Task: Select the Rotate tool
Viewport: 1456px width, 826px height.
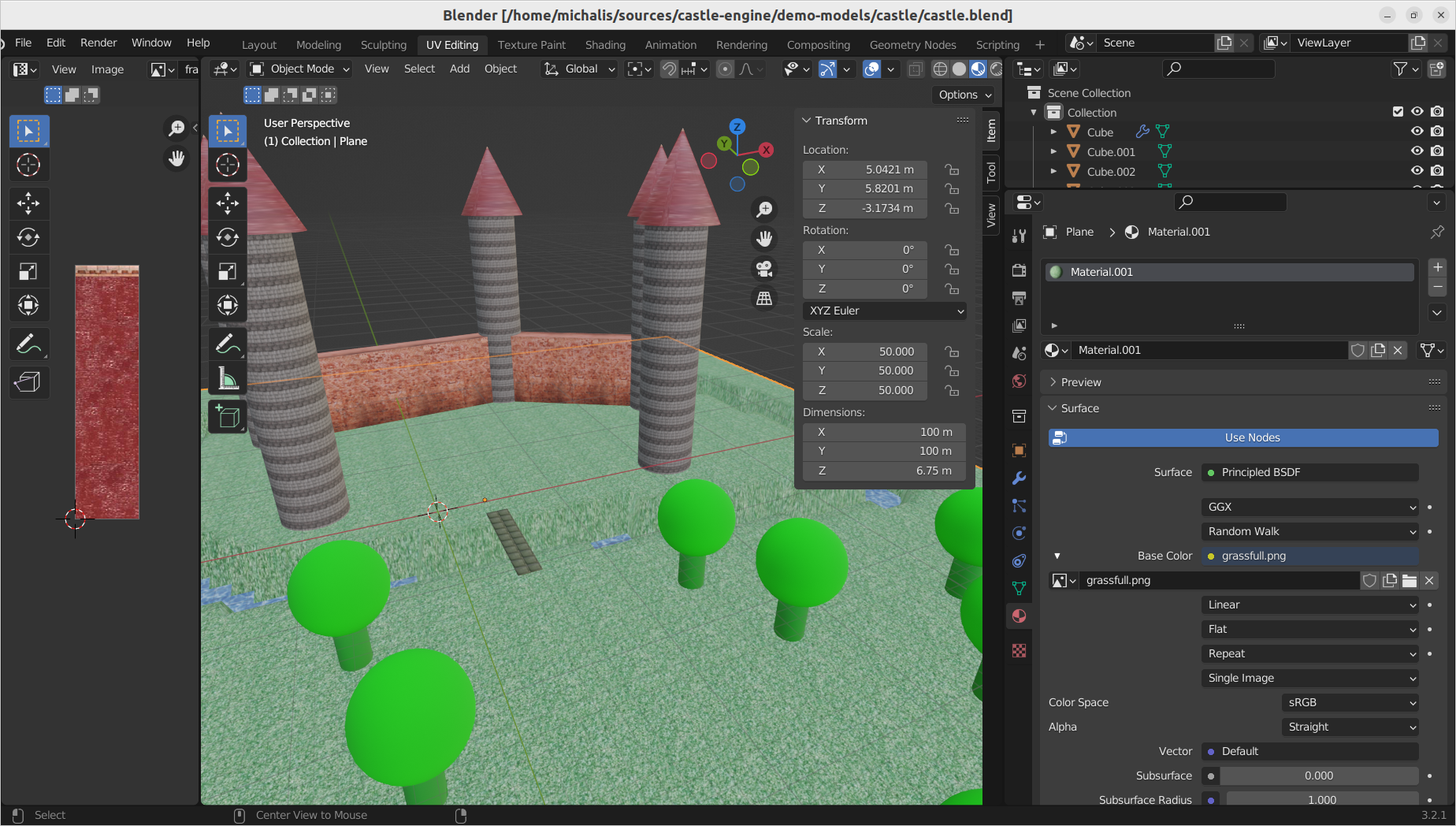Action: coord(228,237)
